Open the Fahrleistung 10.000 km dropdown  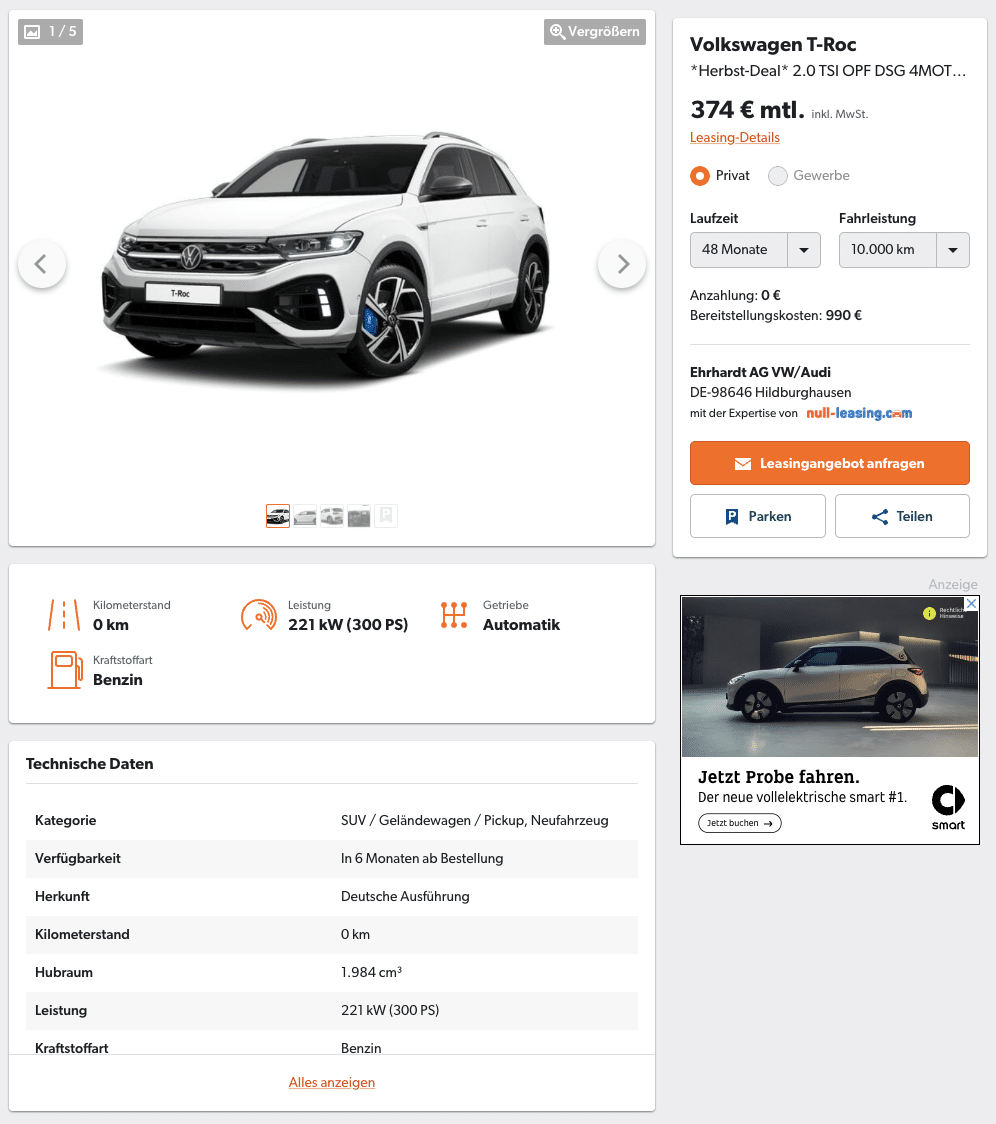point(904,249)
